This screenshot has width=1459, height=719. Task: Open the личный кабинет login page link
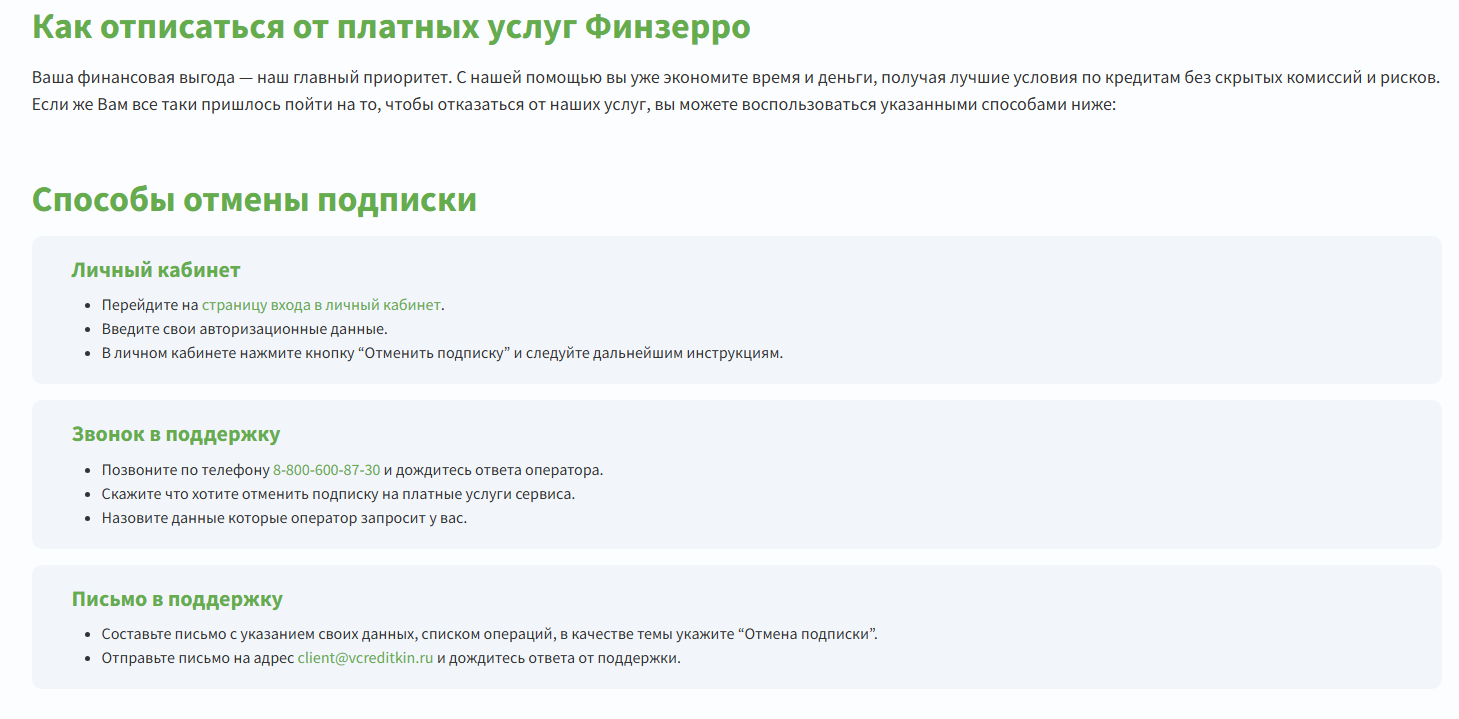click(321, 305)
